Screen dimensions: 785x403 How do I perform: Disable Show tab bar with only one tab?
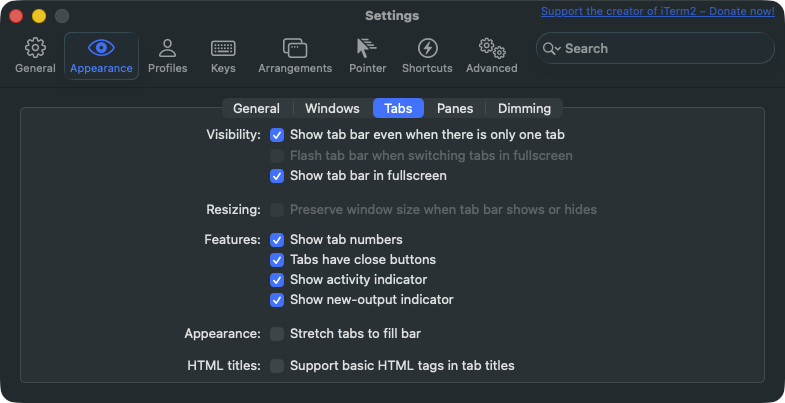[277, 134]
